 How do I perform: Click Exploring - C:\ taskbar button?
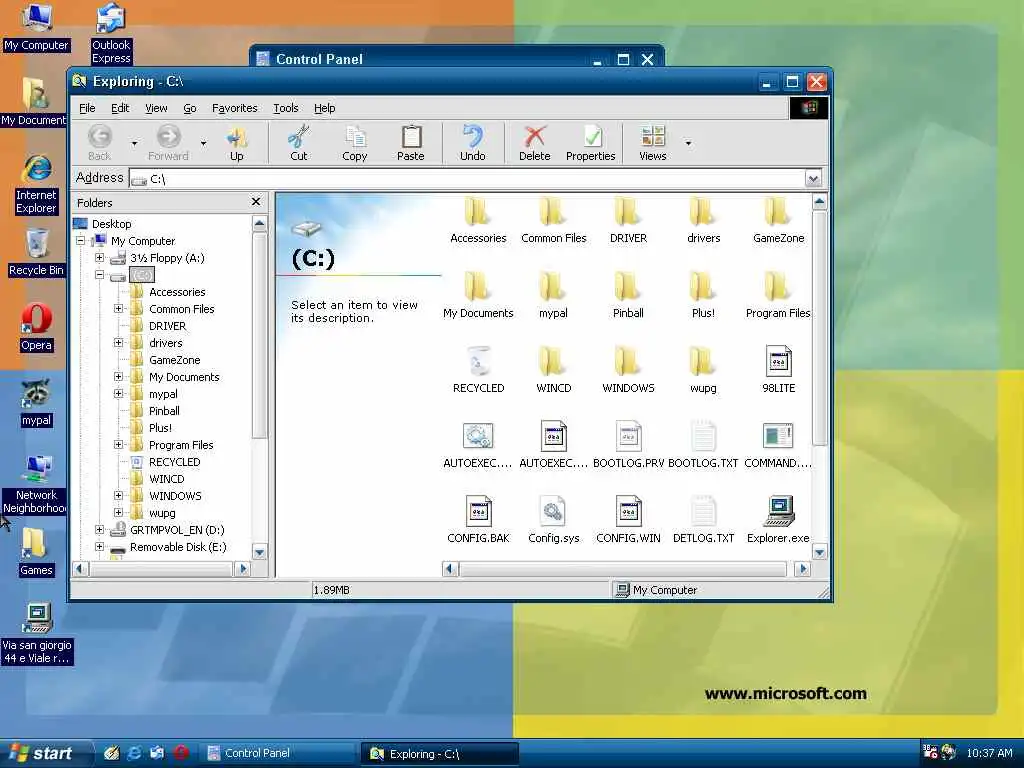pyautogui.click(x=440, y=754)
